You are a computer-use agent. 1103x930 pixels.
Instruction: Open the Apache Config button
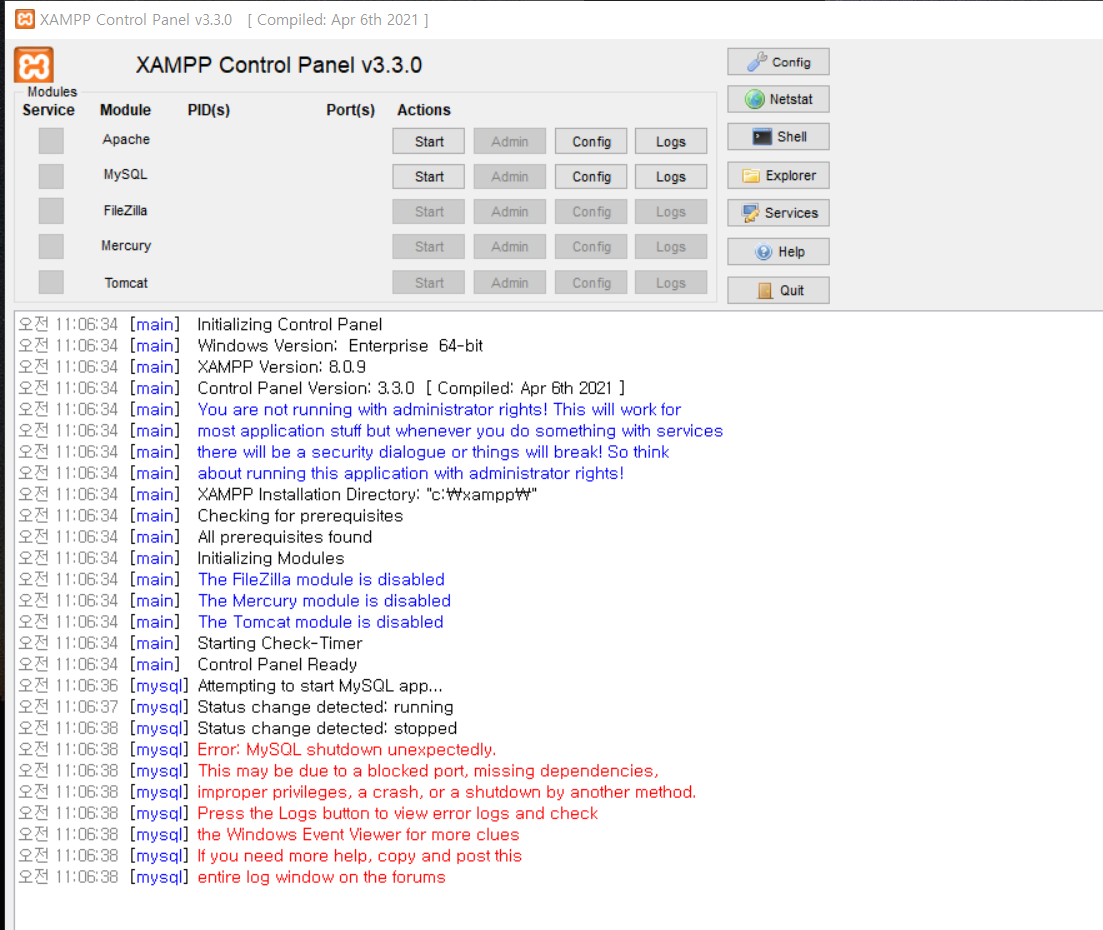click(591, 141)
